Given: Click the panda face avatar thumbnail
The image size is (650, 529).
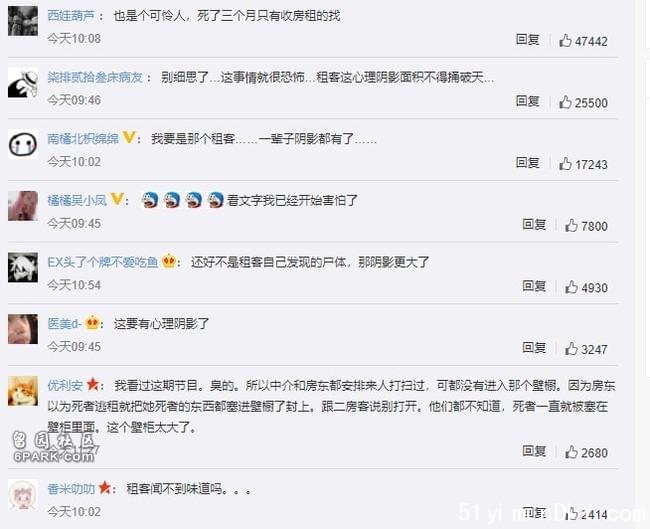Looking at the screenshot, I should click(23, 144).
